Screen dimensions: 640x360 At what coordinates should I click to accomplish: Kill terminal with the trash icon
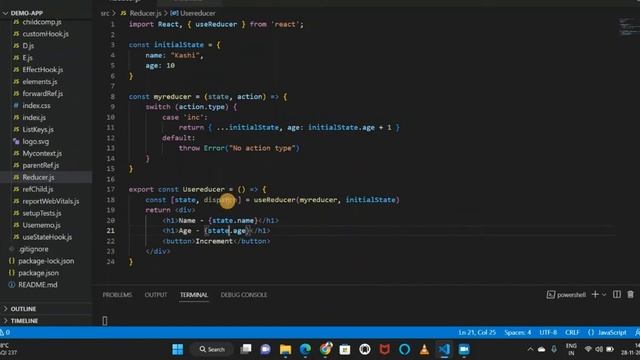click(x=631, y=294)
